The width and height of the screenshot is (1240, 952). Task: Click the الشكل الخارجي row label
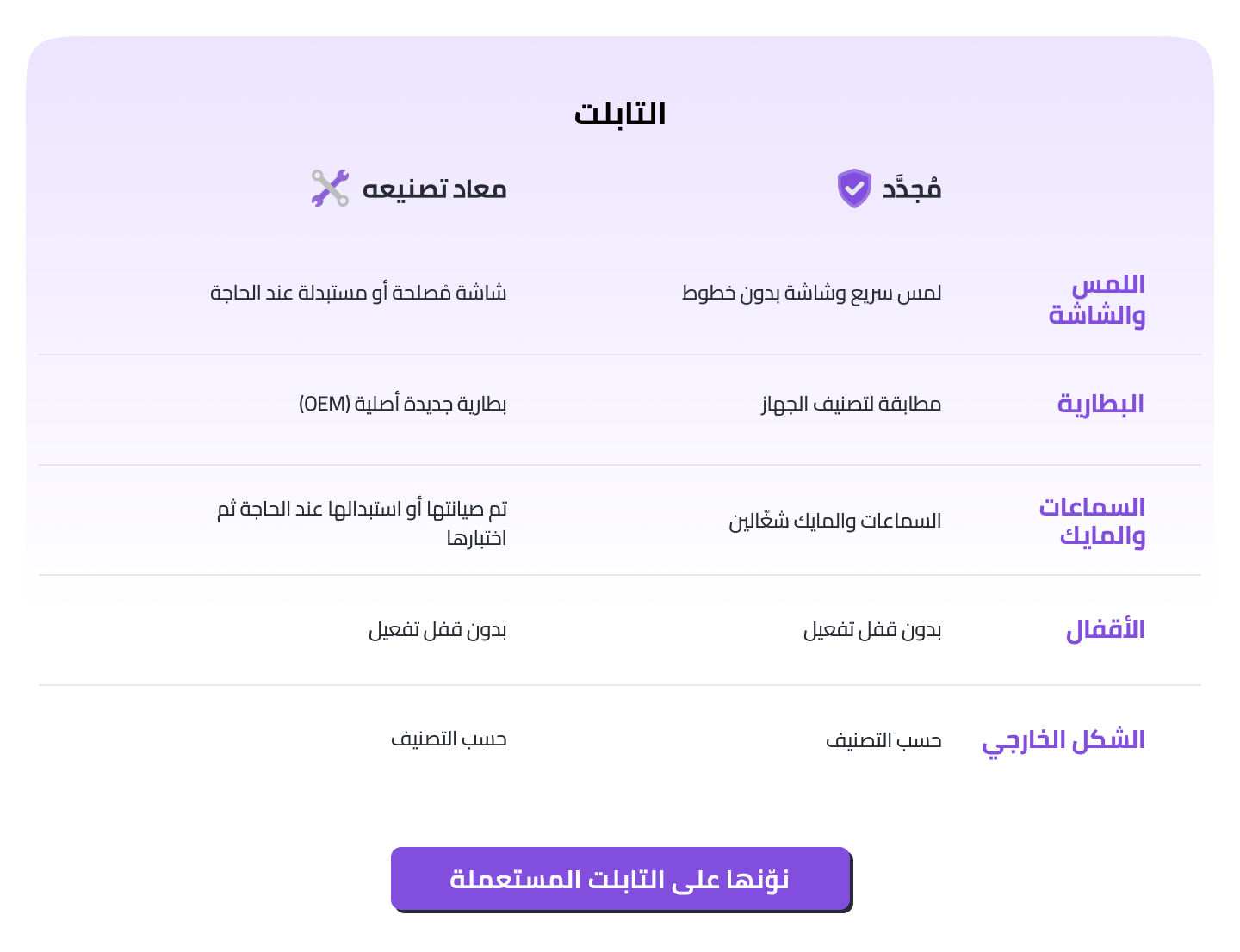pyautogui.click(x=1063, y=740)
